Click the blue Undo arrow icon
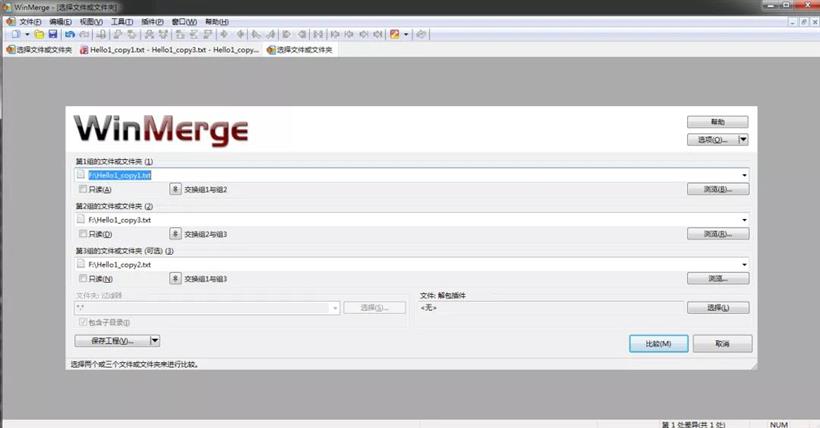This screenshot has width=820, height=428. pos(70,35)
